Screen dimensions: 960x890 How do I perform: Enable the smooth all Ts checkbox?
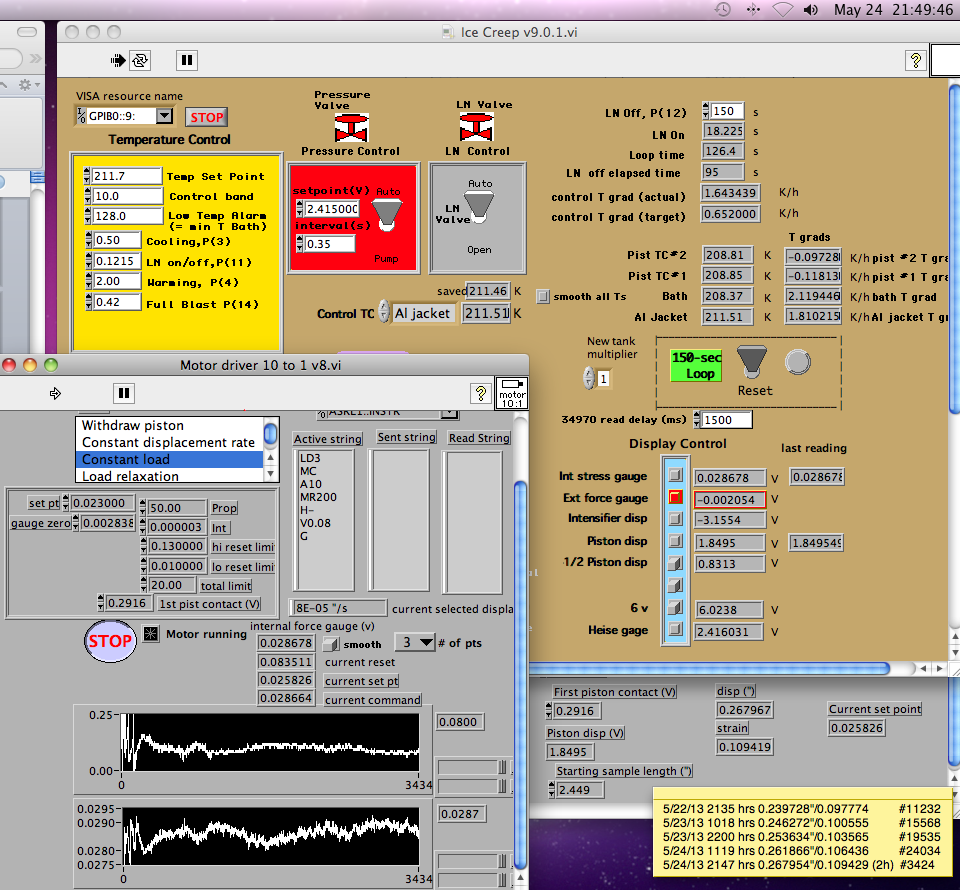click(543, 296)
